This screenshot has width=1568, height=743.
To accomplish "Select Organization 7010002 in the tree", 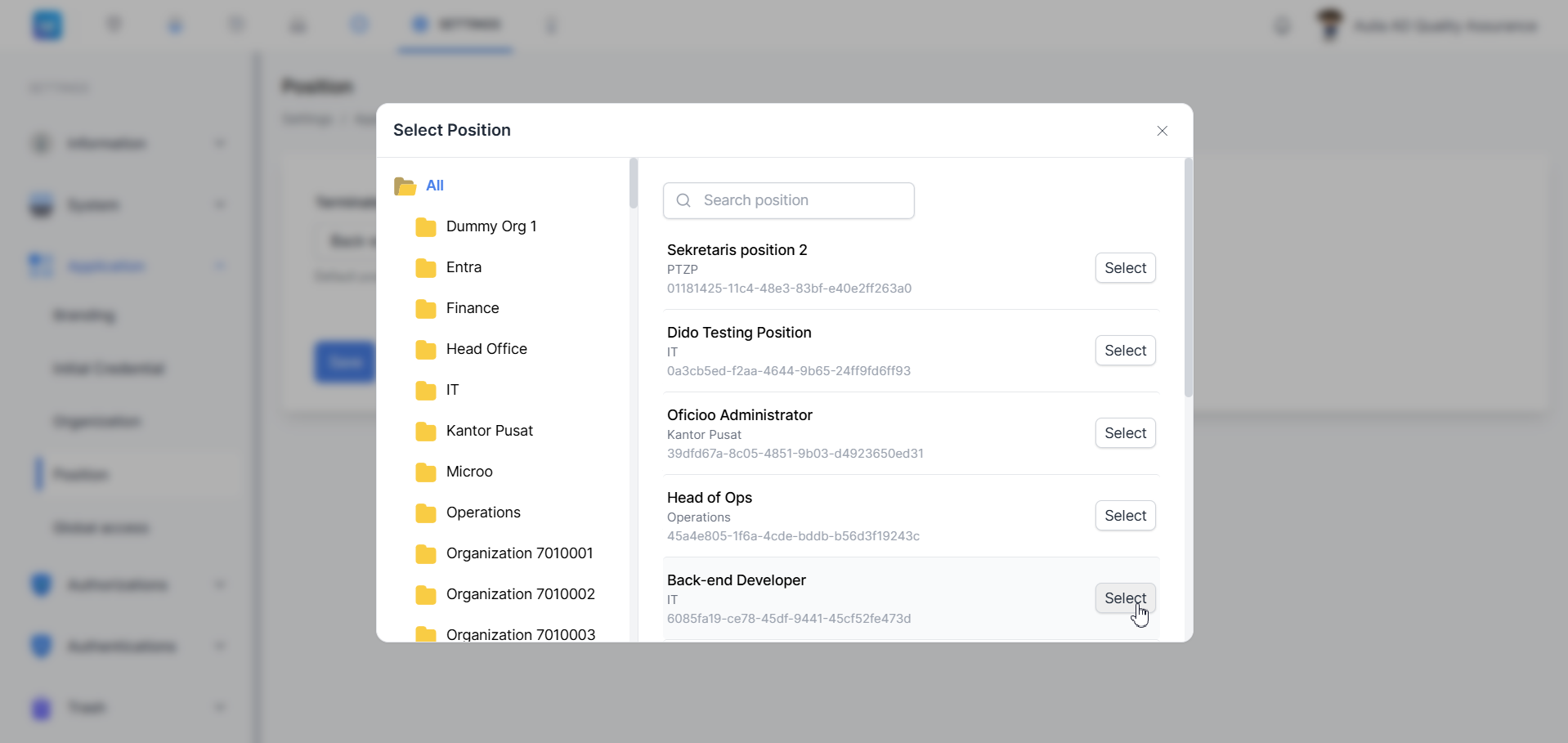I will 521,594.
